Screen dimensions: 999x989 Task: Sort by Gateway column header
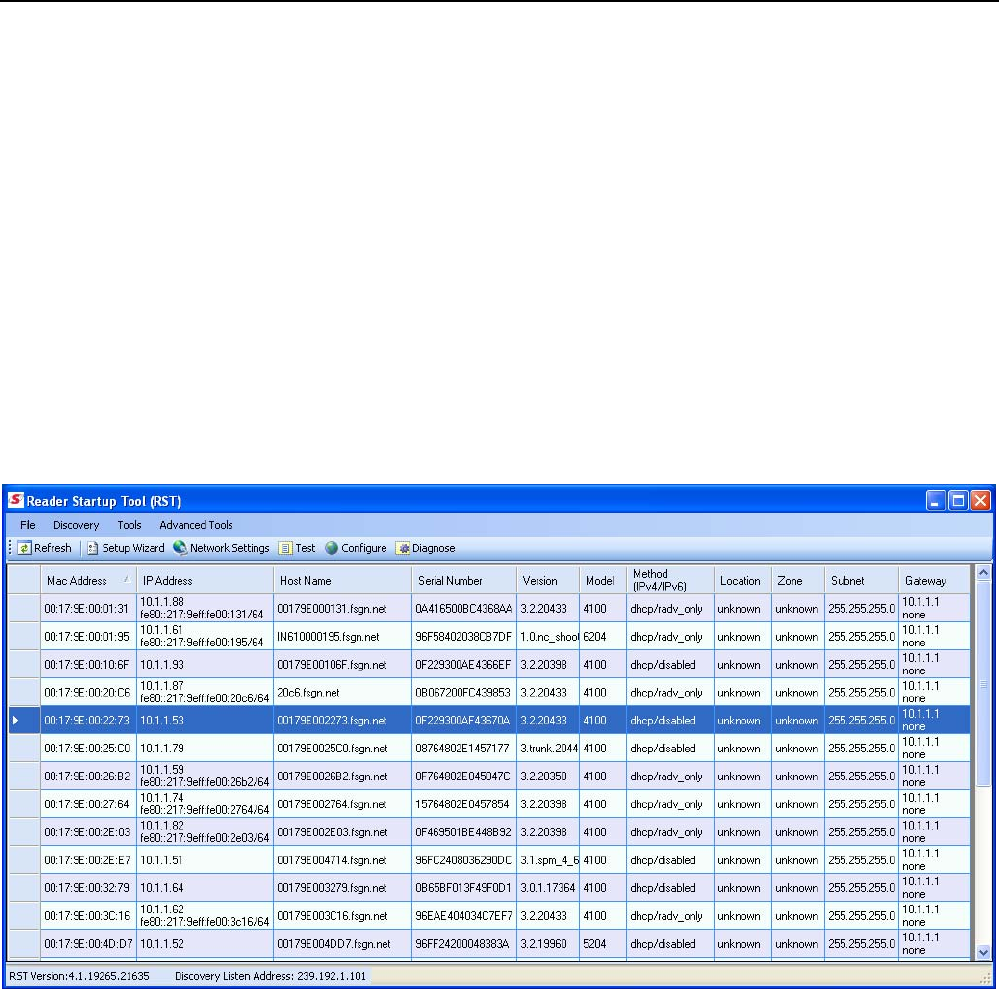point(935,581)
